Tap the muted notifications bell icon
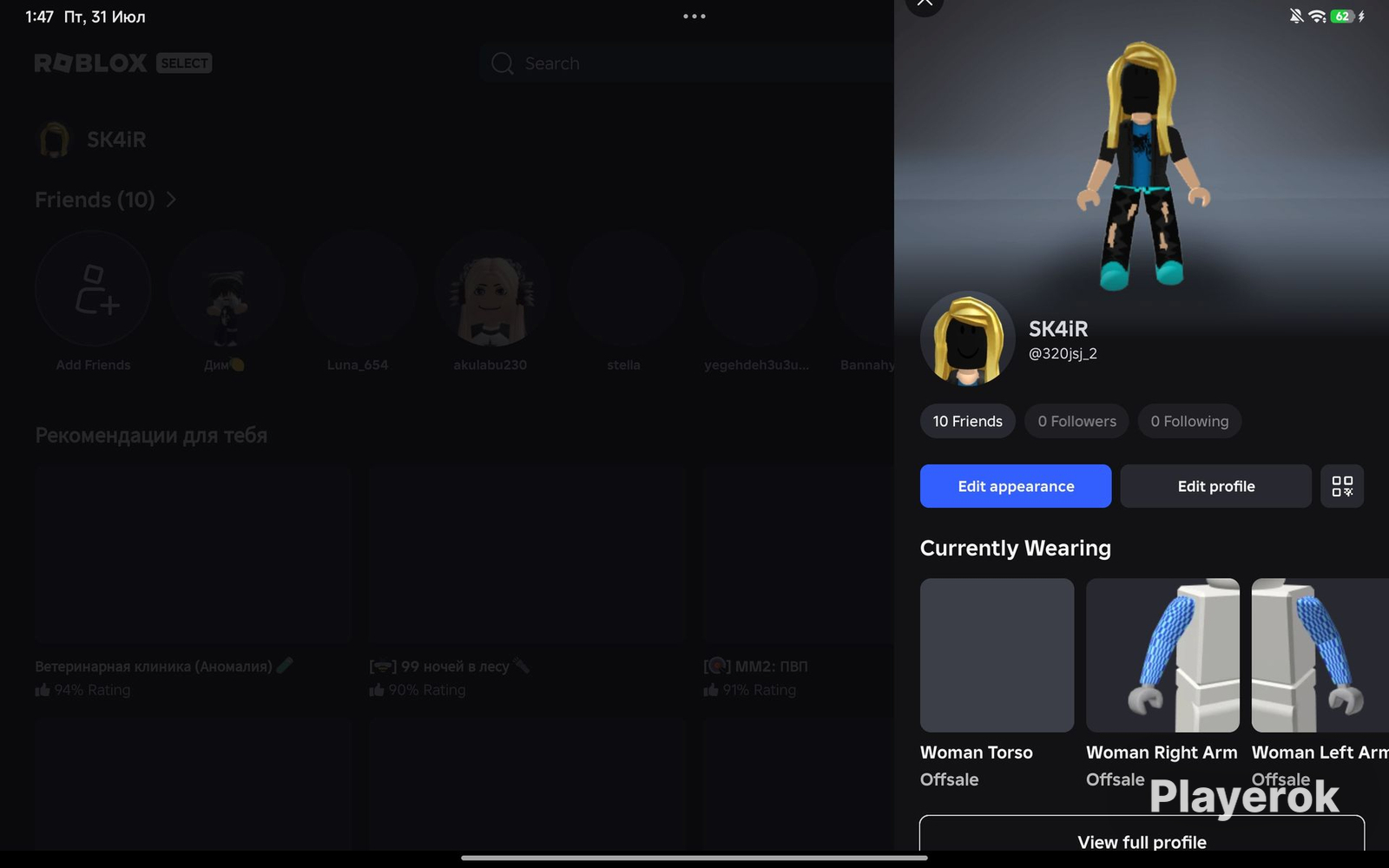This screenshot has height=868, width=1389. [x=1295, y=16]
